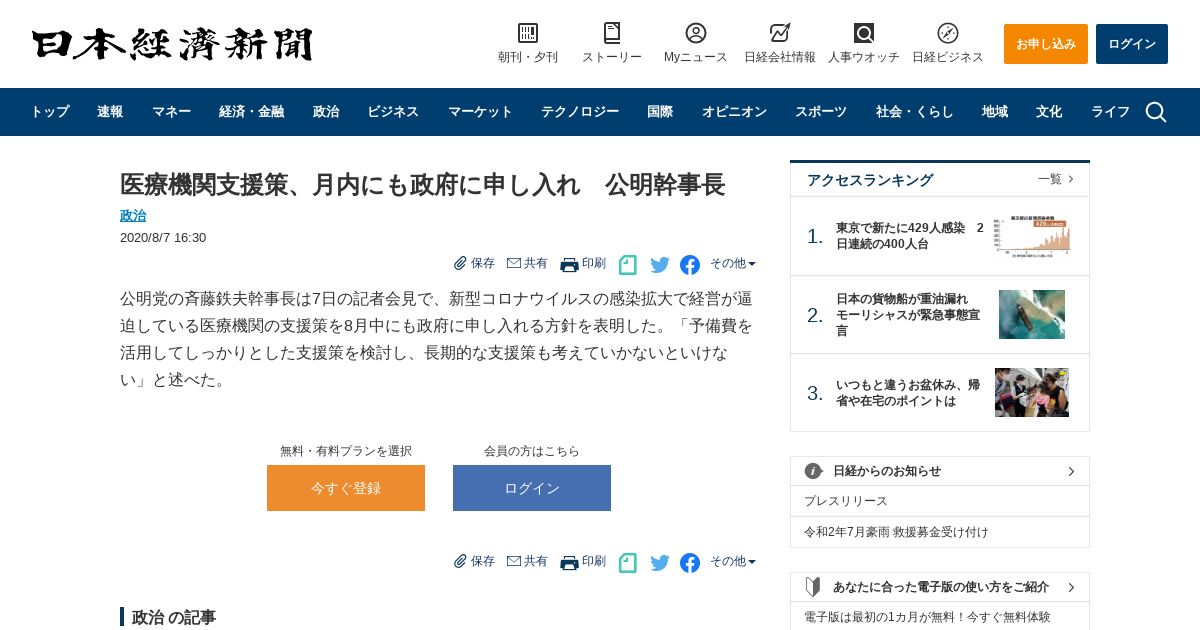Click the 日本経済新聞 logo
Viewport: 1200px width, 630px height.
(172, 44)
